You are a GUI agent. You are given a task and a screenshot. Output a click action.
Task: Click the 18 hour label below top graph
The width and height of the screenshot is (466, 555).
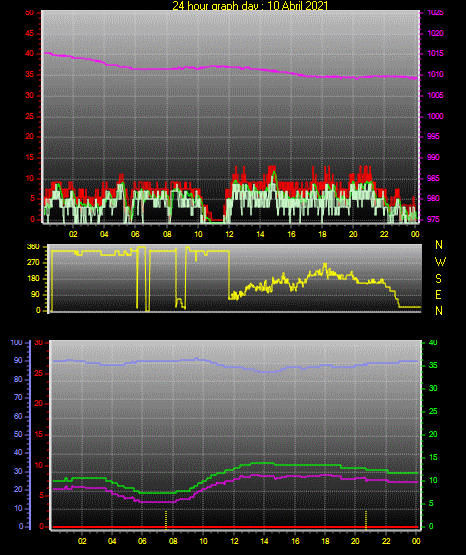[x=322, y=234]
